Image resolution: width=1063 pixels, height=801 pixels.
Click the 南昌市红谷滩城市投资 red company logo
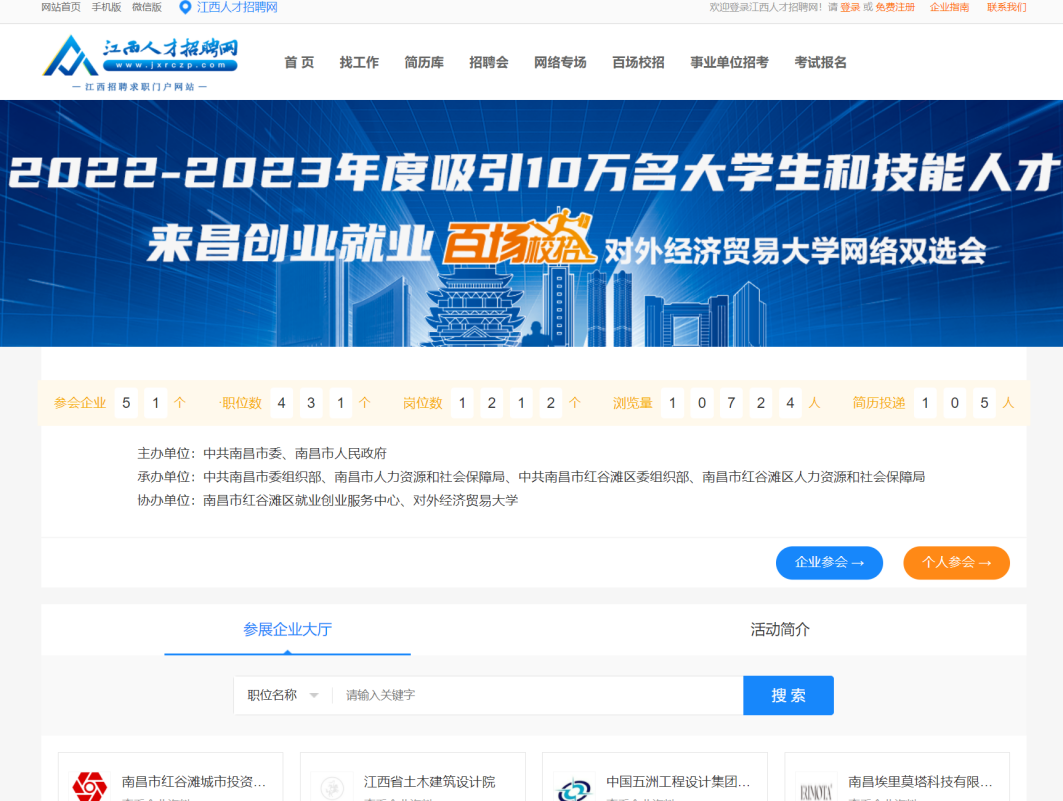(89, 786)
